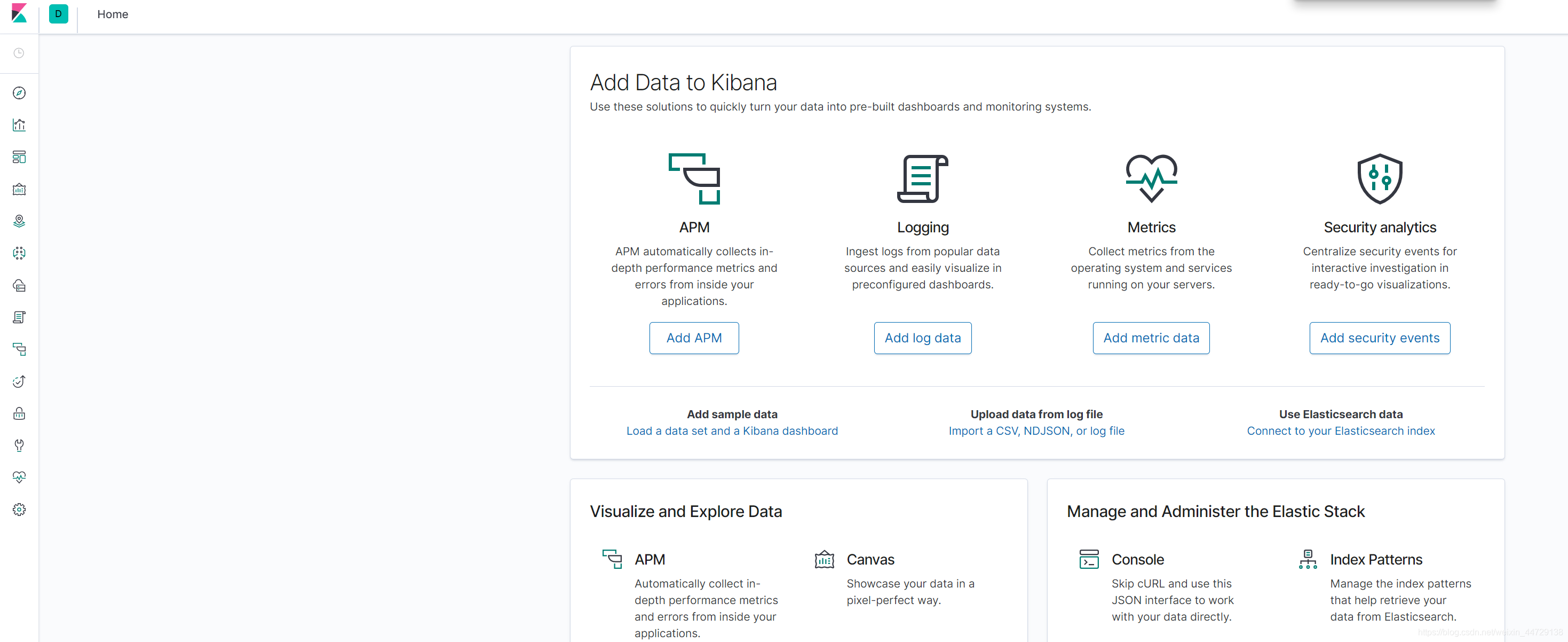1568x642 pixels.
Task: Click the Add log data button
Action: (923, 338)
